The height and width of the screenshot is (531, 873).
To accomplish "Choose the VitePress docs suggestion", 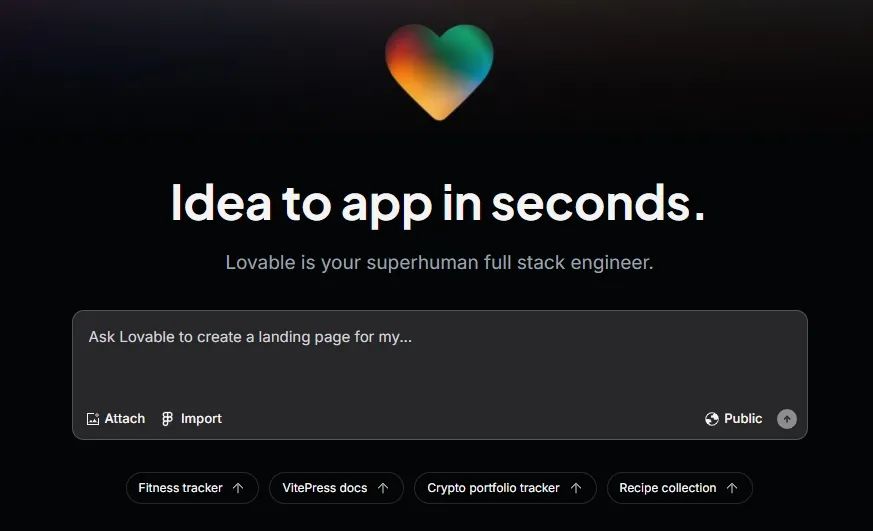I will pyautogui.click(x=325, y=488).
